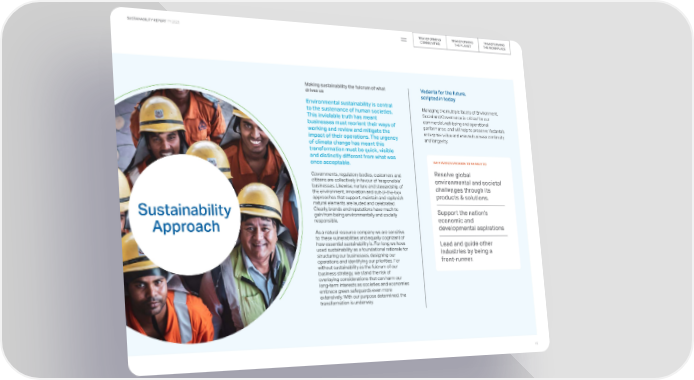Open the Transforming Communities tab
The image size is (694, 380).
pos(430,41)
